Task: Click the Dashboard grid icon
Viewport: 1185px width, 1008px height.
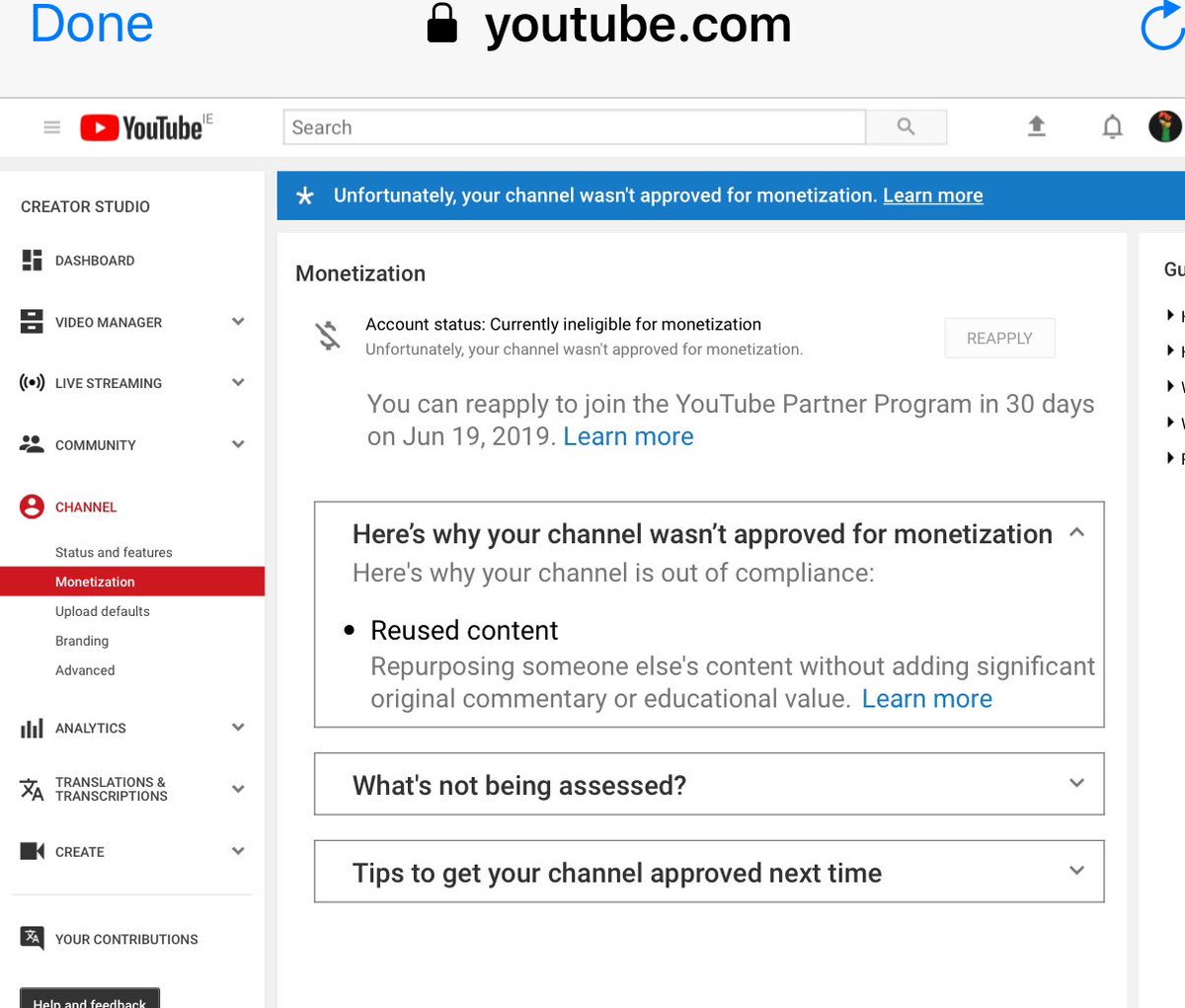Action: click(x=32, y=260)
